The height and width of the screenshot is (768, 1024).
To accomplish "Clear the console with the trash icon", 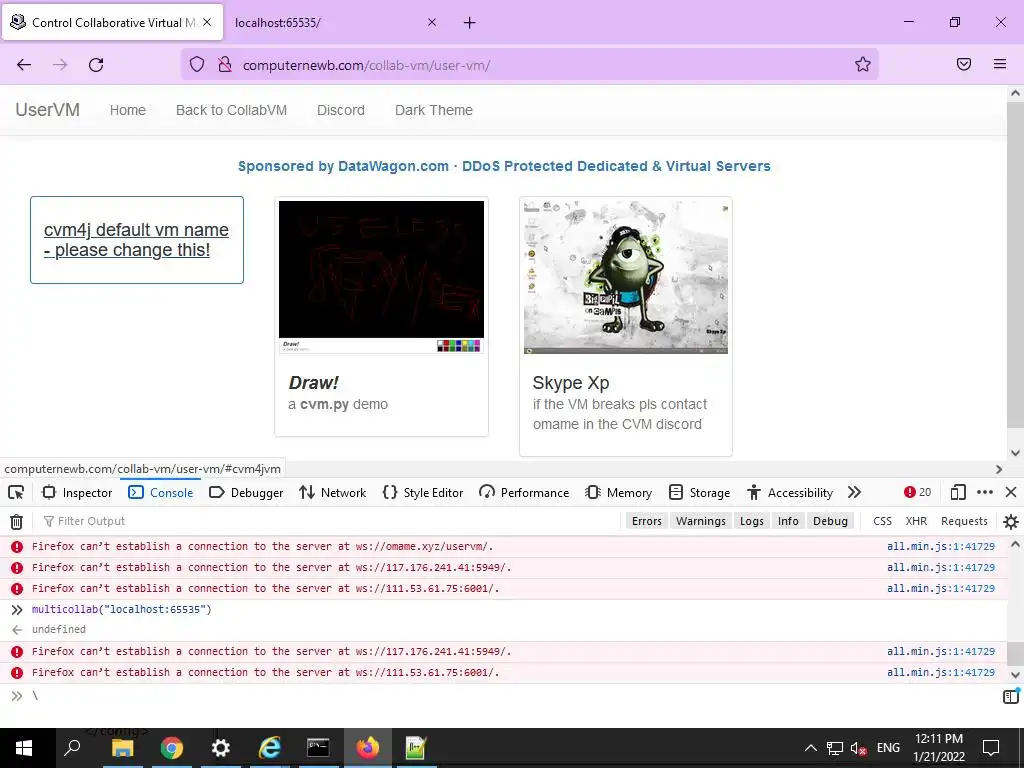I will 16,521.
